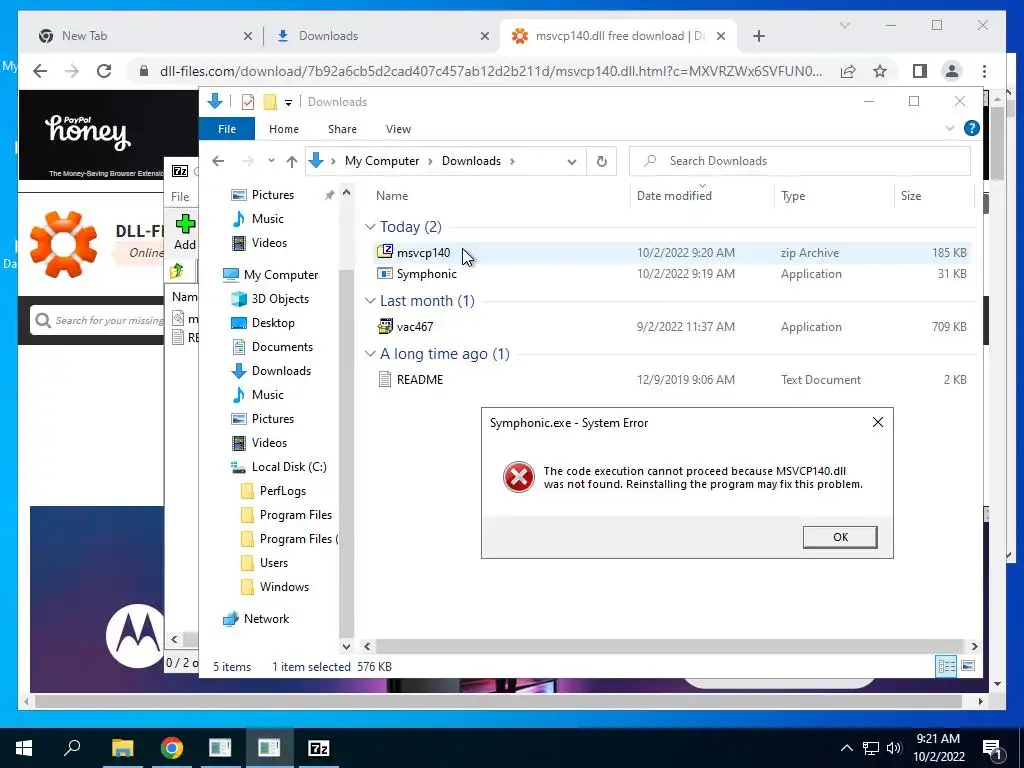Sort files by Size column

pyautogui.click(x=934, y=195)
